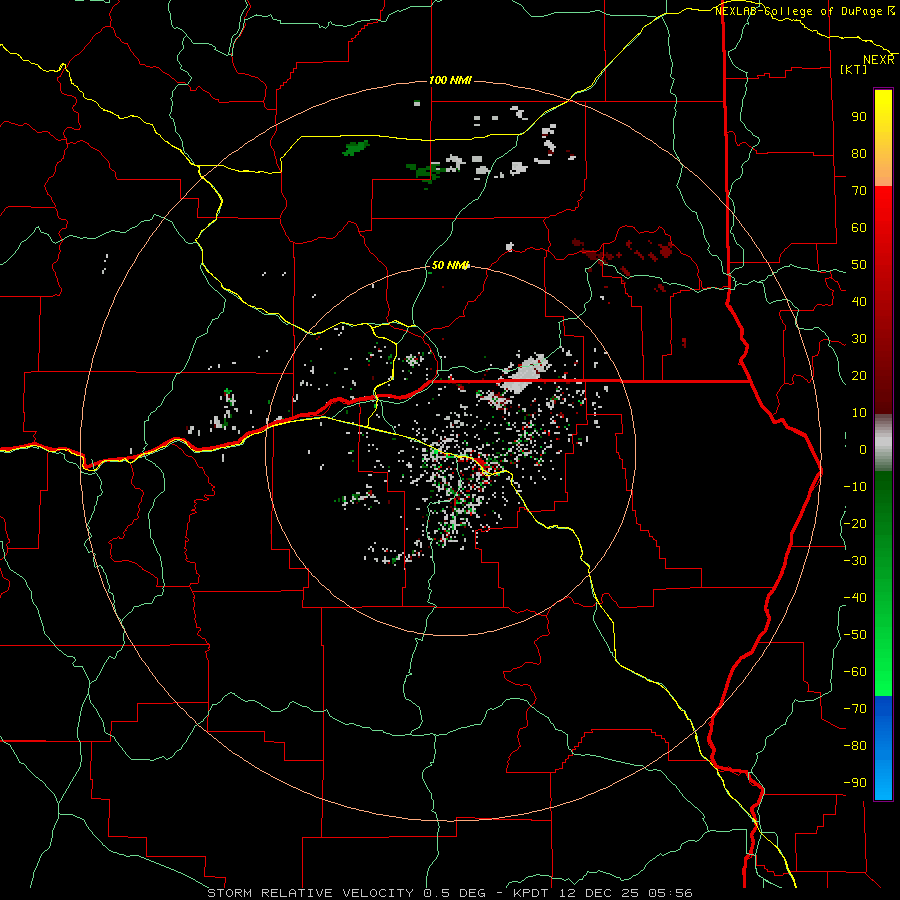Click the 20 value on the color scale
Screen dimensions: 900x900
click(859, 376)
